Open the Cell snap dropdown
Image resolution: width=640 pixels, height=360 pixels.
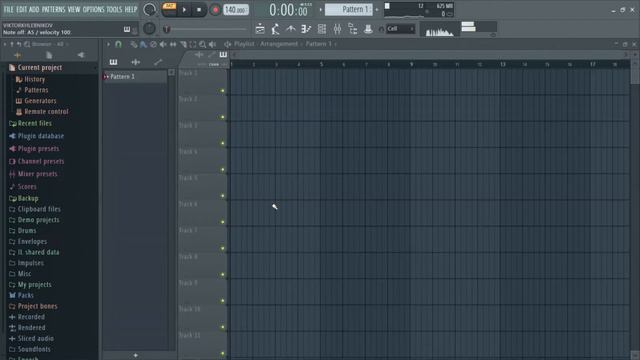[x=400, y=29]
